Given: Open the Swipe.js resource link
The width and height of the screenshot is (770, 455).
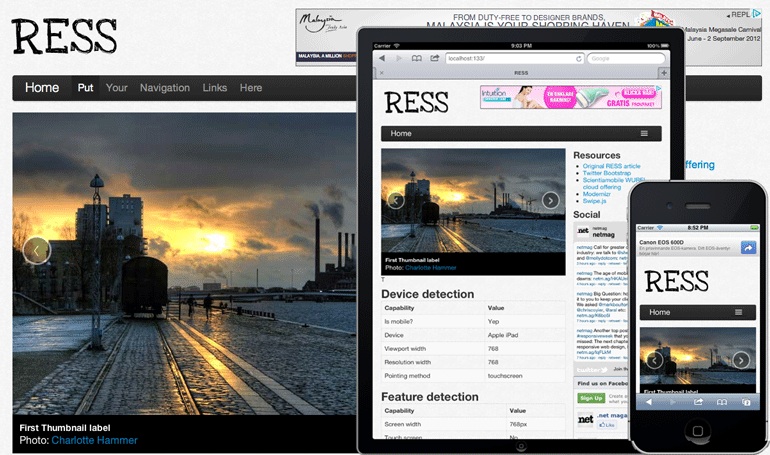Looking at the screenshot, I should pyautogui.click(x=594, y=201).
